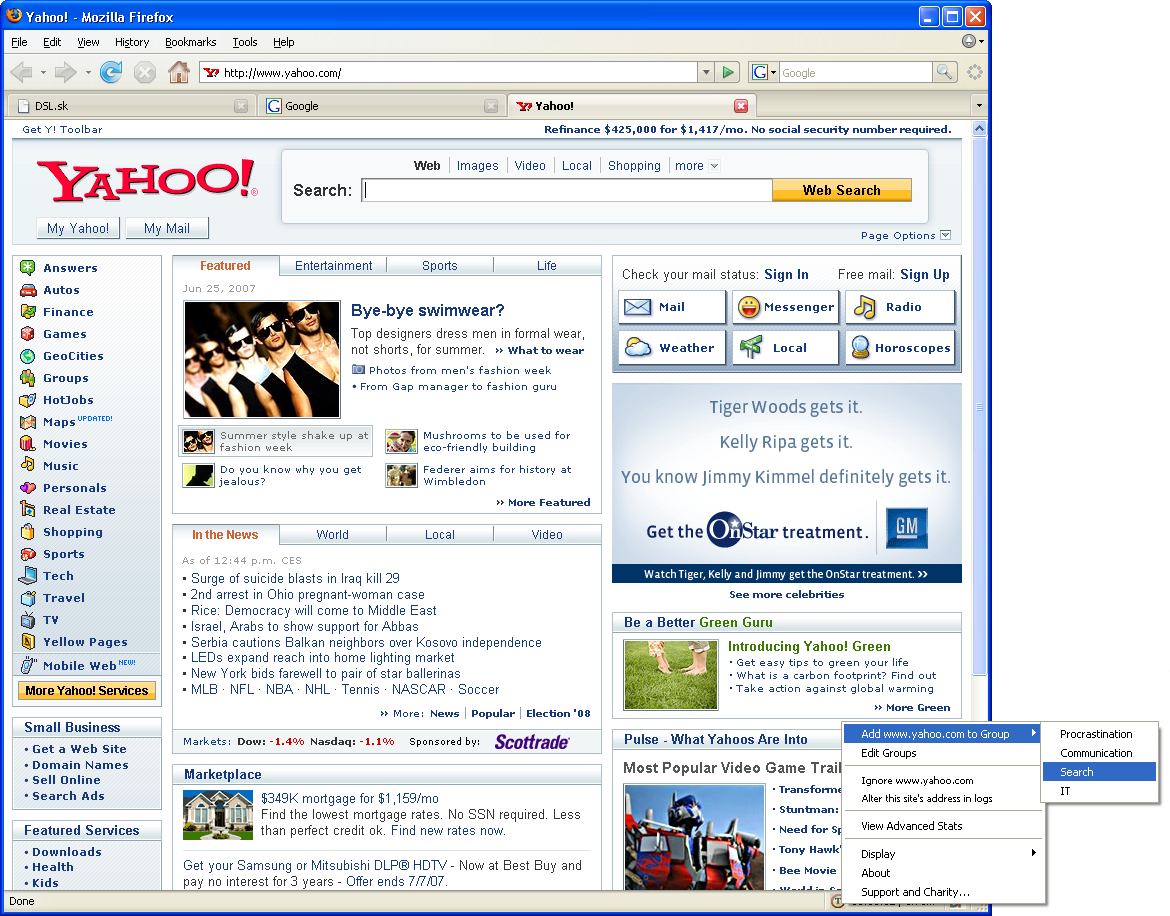Click the Autos car icon
1170x916 pixels.
pyautogui.click(x=28, y=290)
